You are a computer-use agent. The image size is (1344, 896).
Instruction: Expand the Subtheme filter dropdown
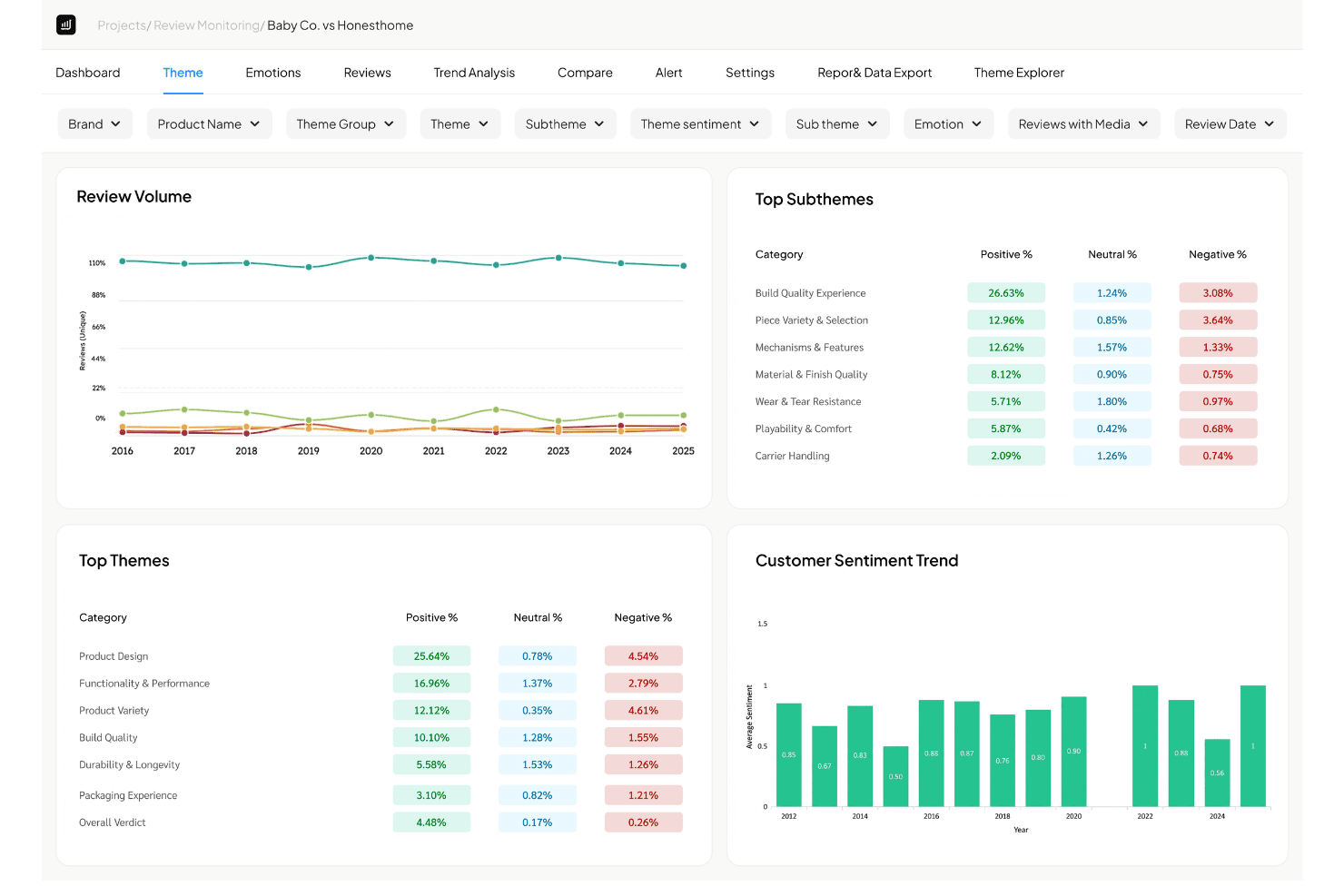tap(565, 124)
